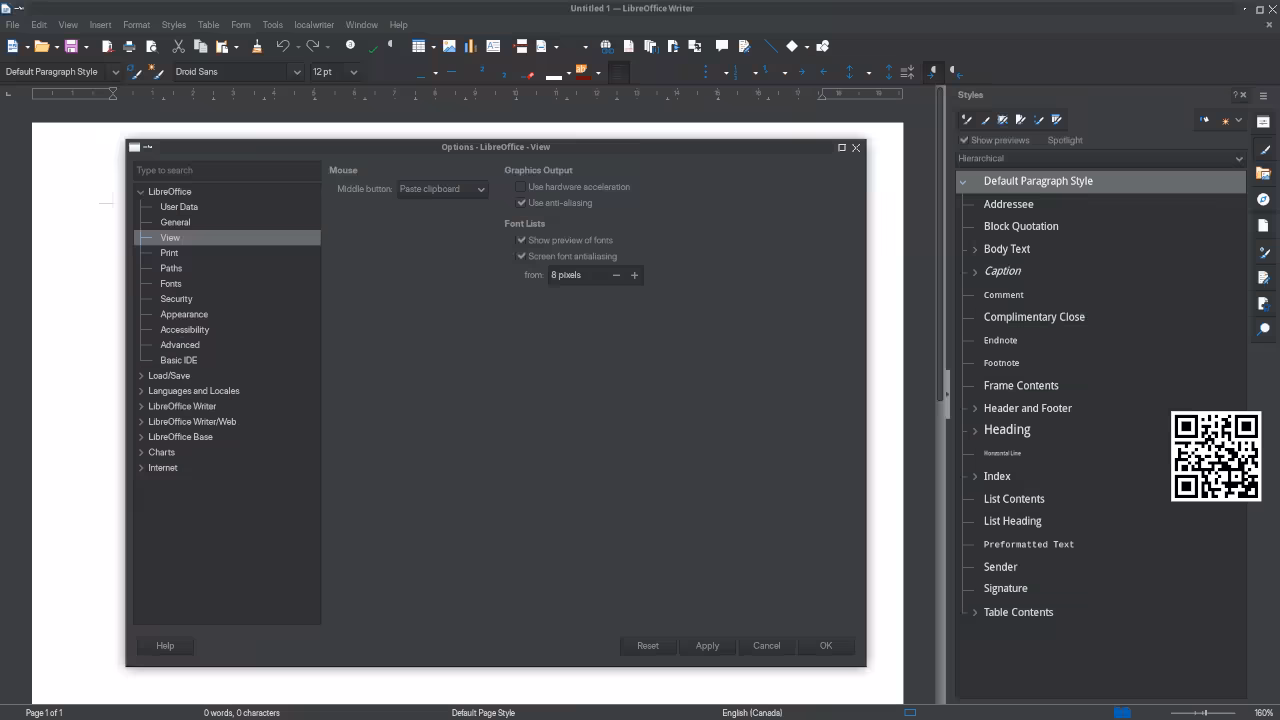Screen dimensions: 1280x720
Task: Open the Hierarchical filter dropdown
Action: (1101, 158)
